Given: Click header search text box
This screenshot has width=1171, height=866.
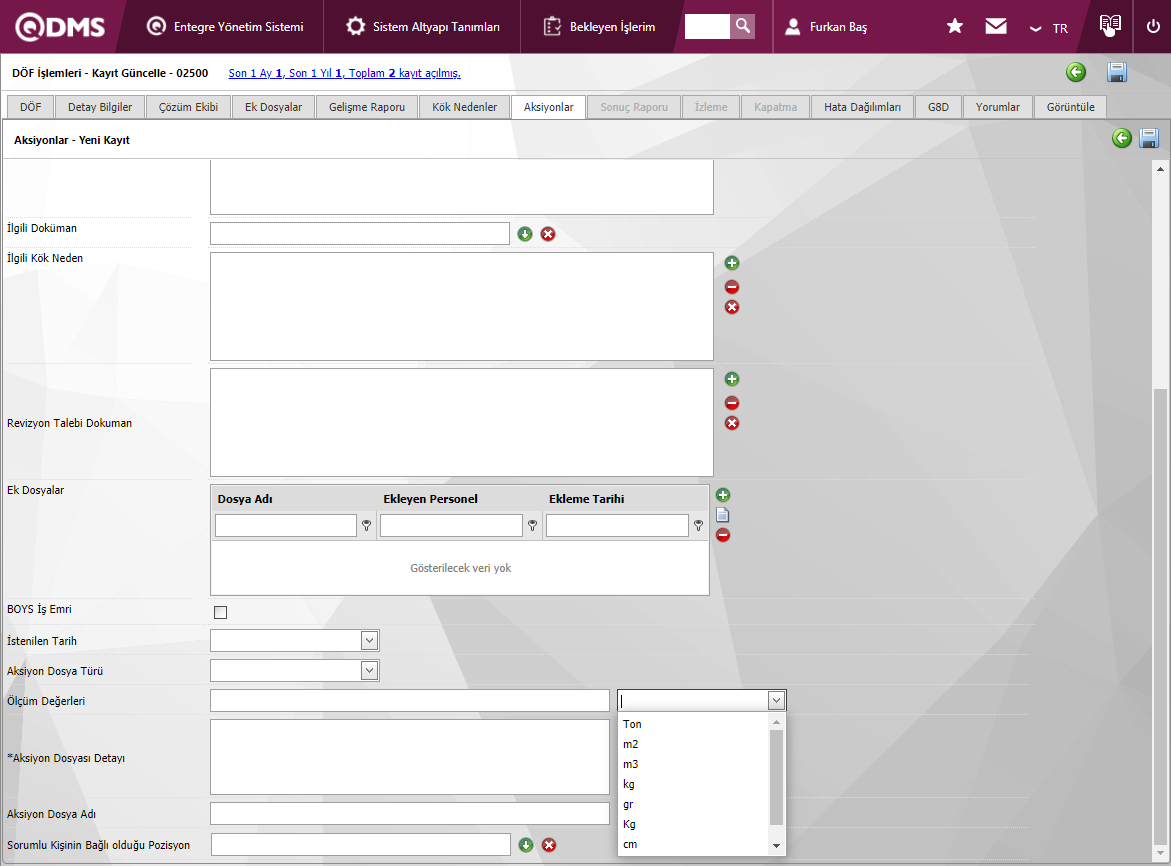Looking at the screenshot, I should pyautogui.click(x=706, y=26).
